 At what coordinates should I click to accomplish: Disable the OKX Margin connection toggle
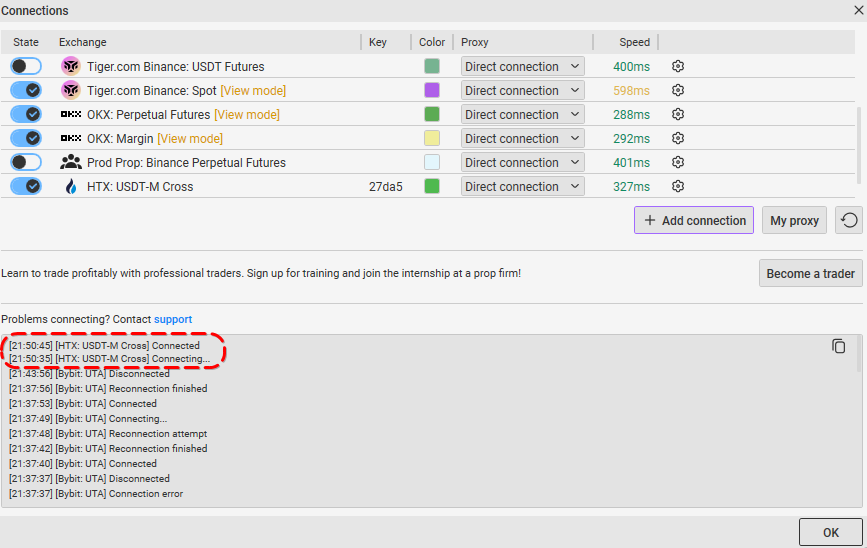(x=26, y=138)
